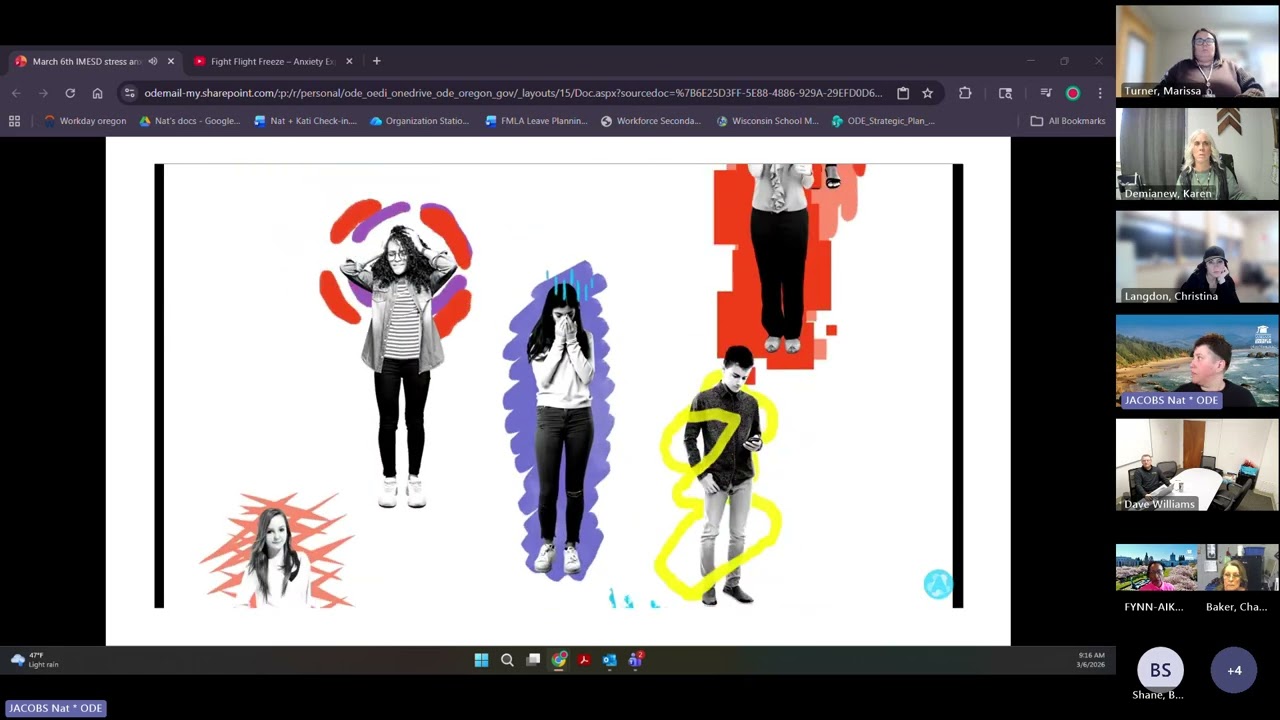Image resolution: width=1280 pixels, height=720 pixels.
Task: Open the browser Extensions menu
Action: [x=965, y=93]
